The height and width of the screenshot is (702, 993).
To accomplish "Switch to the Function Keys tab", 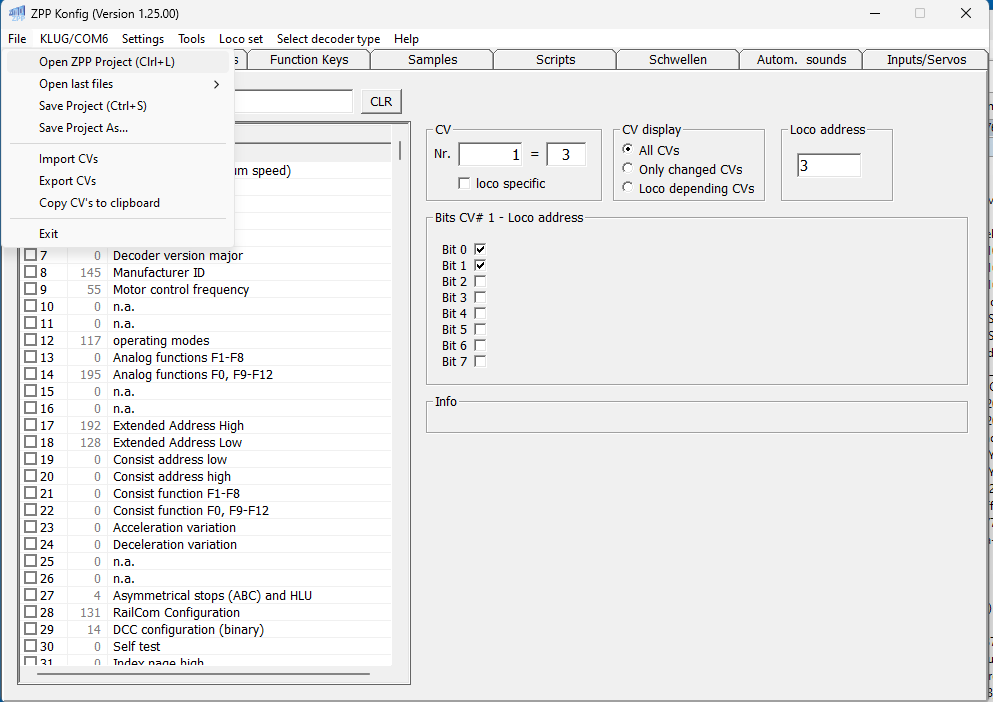I will pyautogui.click(x=309, y=60).
